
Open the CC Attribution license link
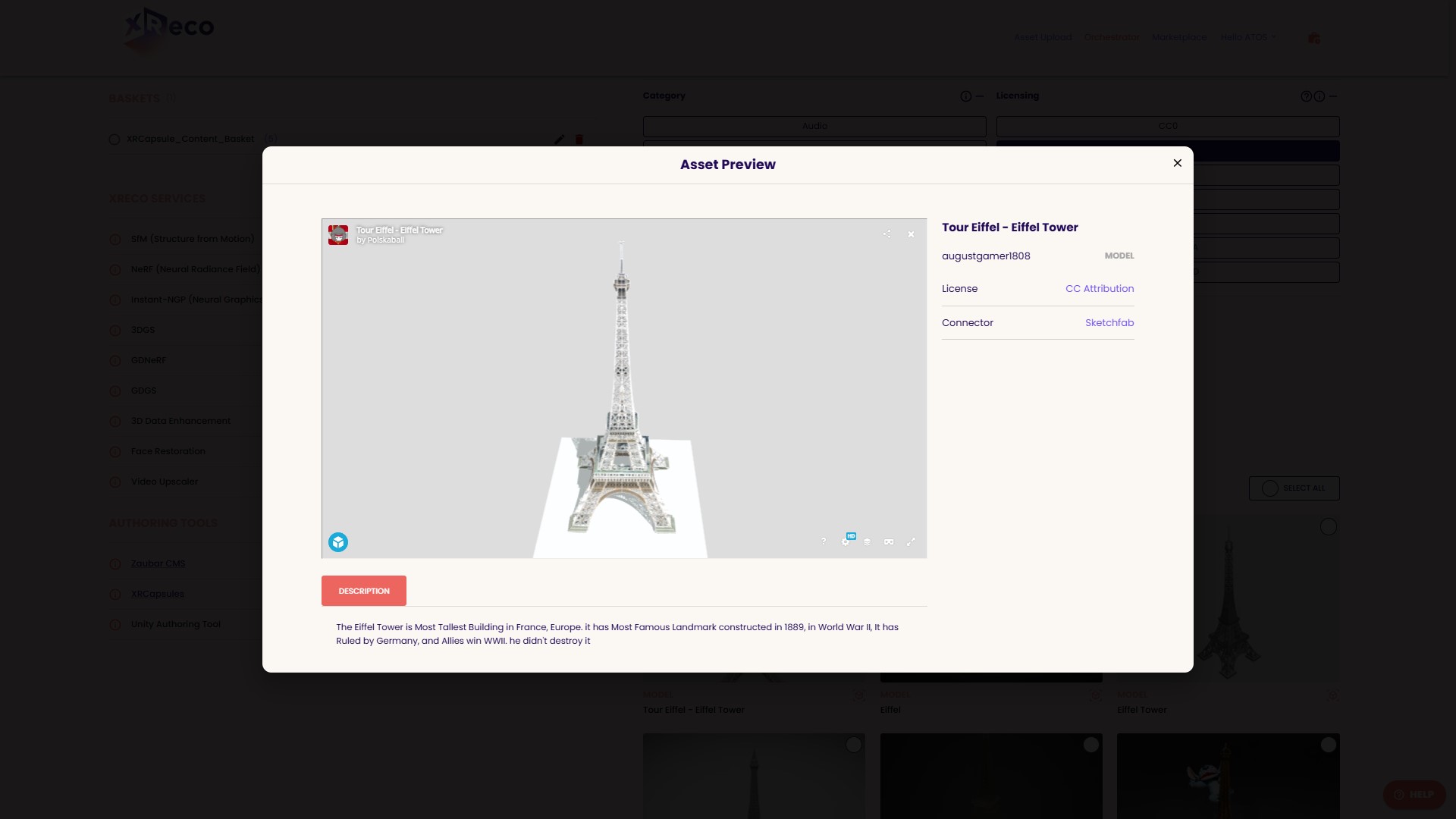point(1099,289)
